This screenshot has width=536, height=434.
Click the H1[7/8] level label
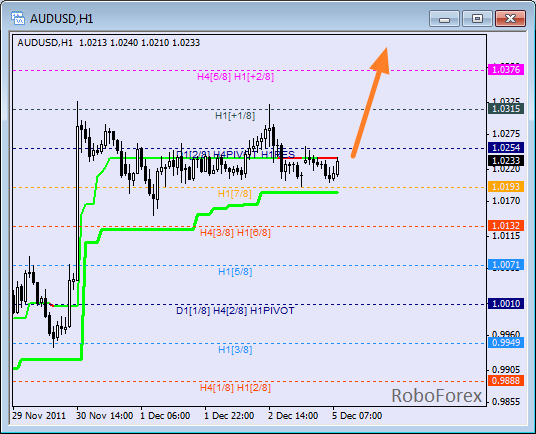coord(234,194)
